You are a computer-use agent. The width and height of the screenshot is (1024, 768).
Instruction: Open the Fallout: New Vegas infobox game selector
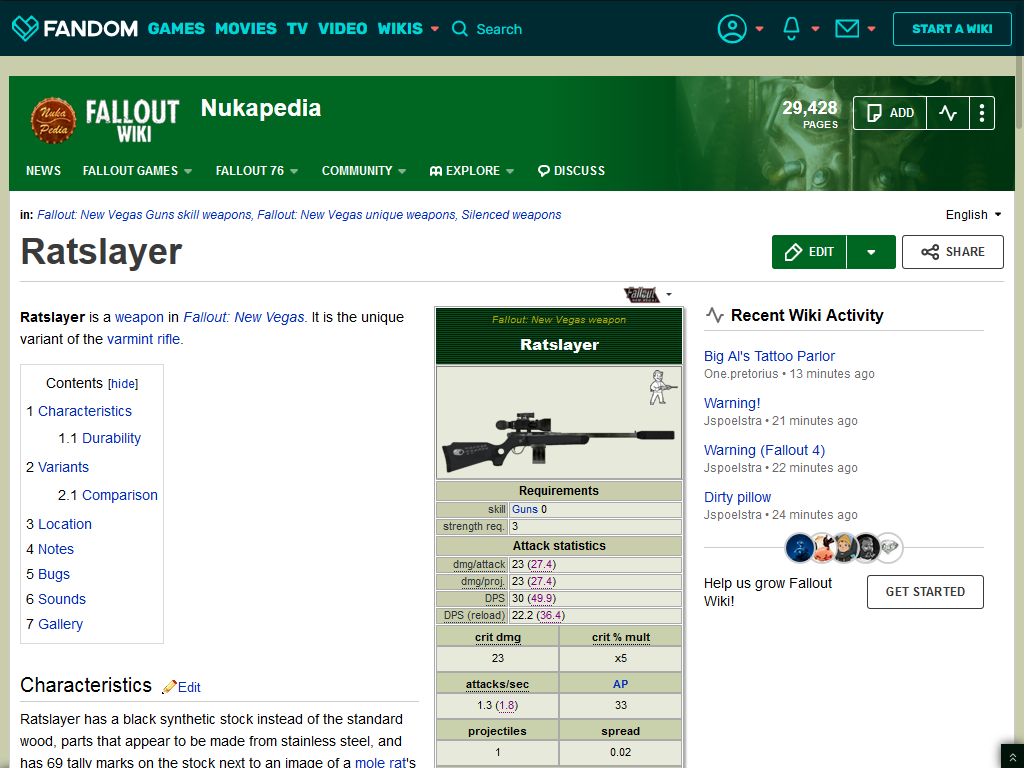click(645, 294)
